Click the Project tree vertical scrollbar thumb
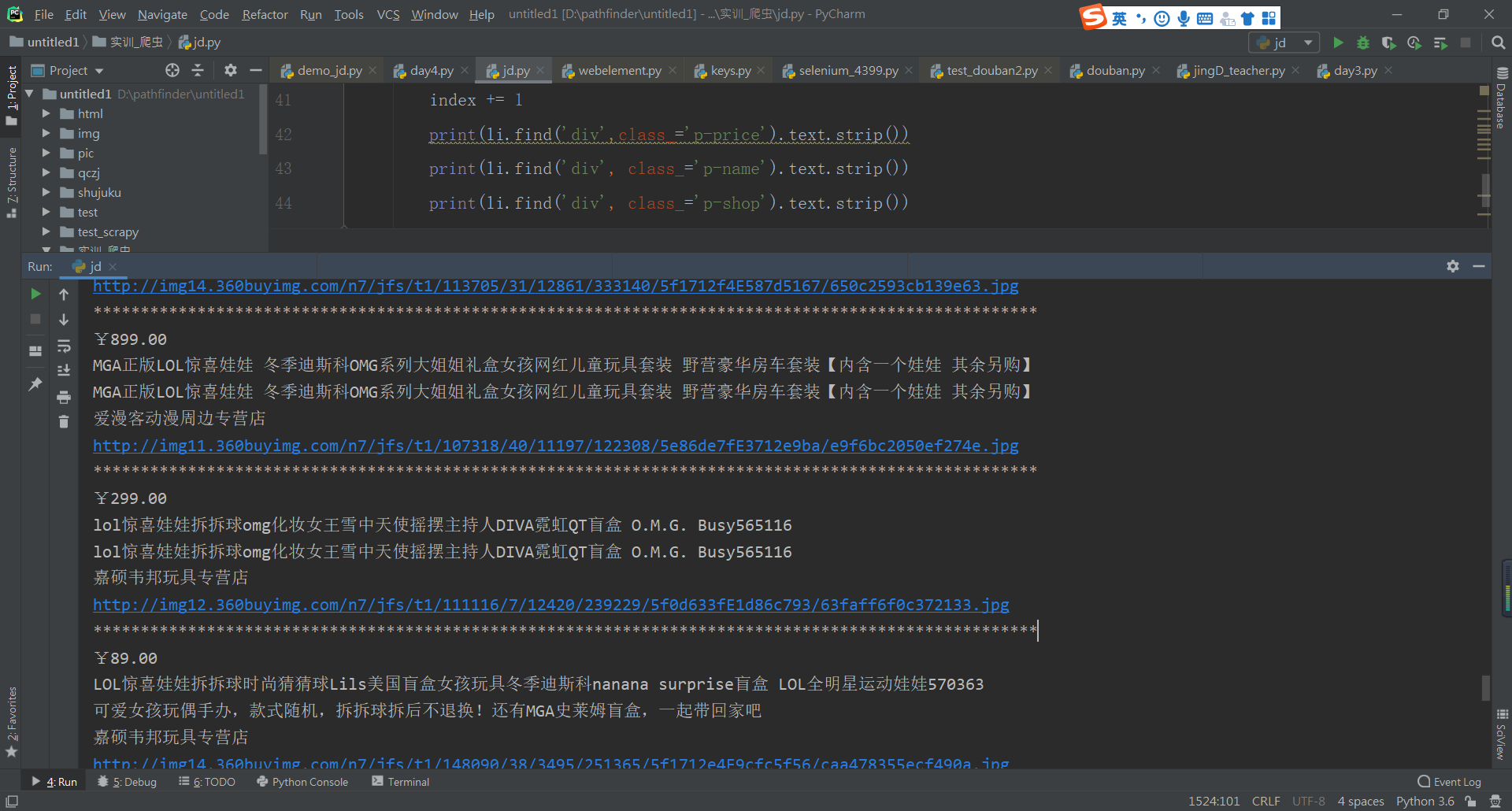Image resolution: width=1512 pixels, height=811 pixels. [263, 118]
